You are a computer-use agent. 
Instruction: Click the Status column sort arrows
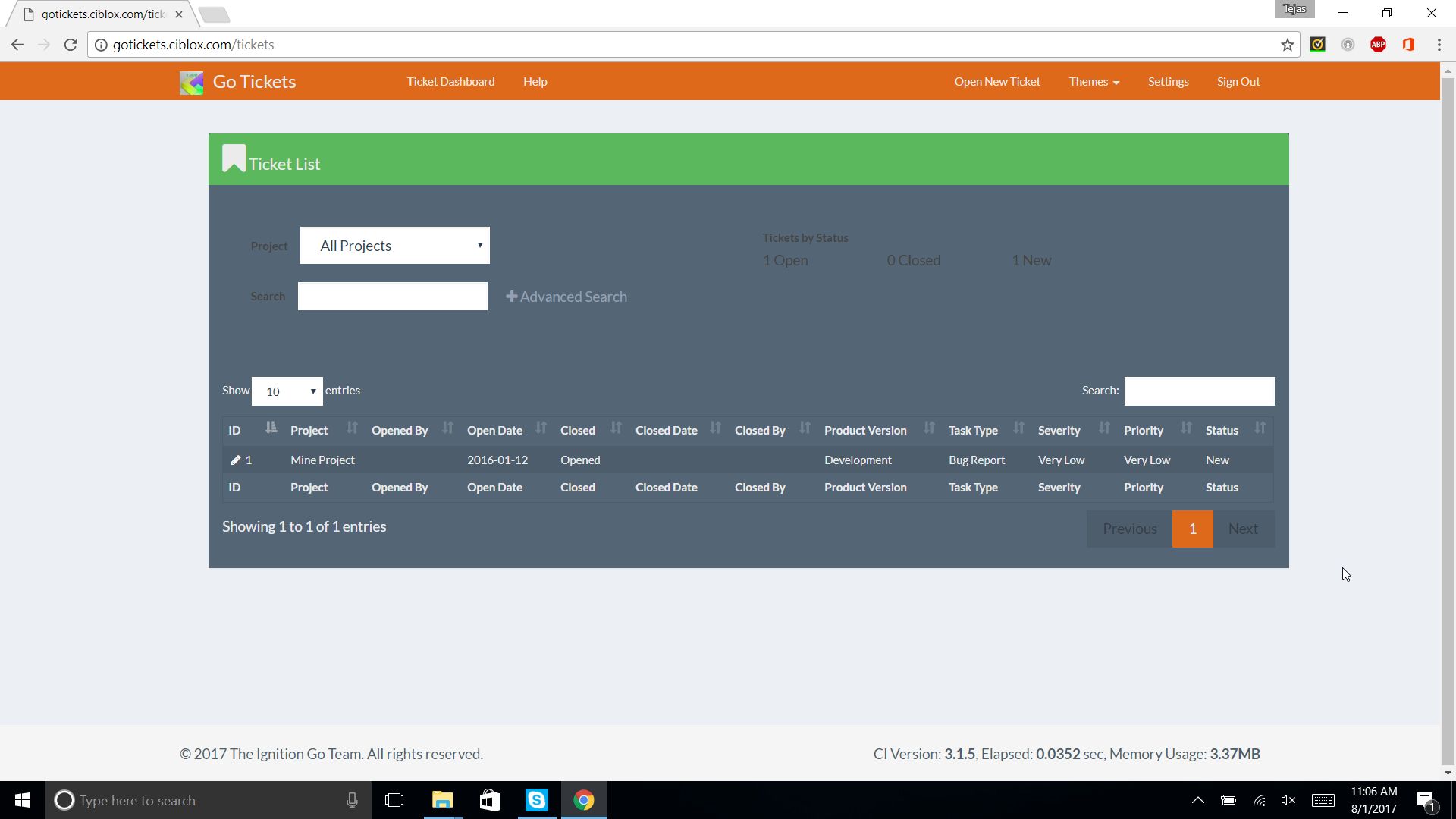1260,428
